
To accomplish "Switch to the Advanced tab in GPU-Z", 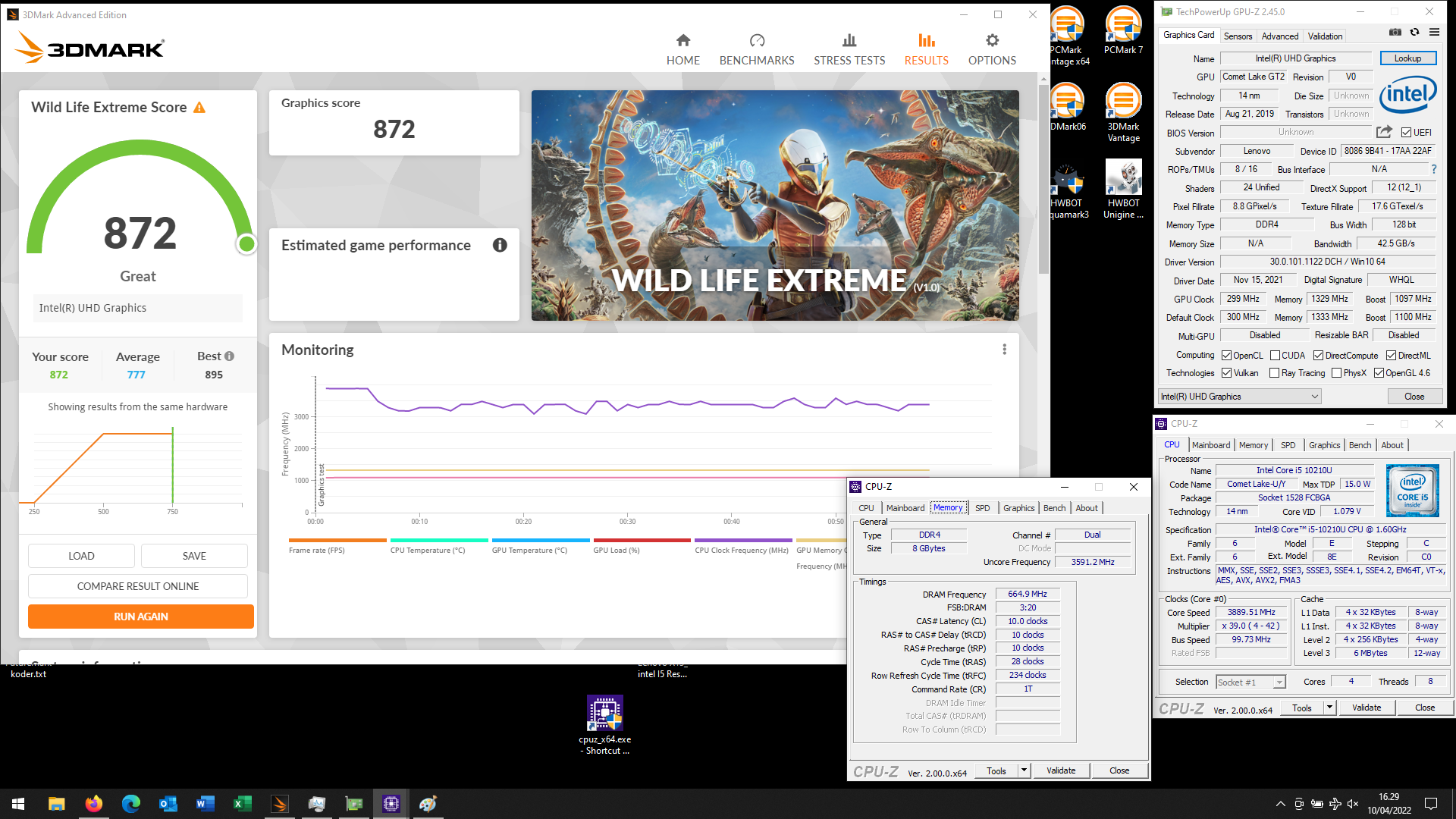I will pyautogui.click(x=1280, y=36).
